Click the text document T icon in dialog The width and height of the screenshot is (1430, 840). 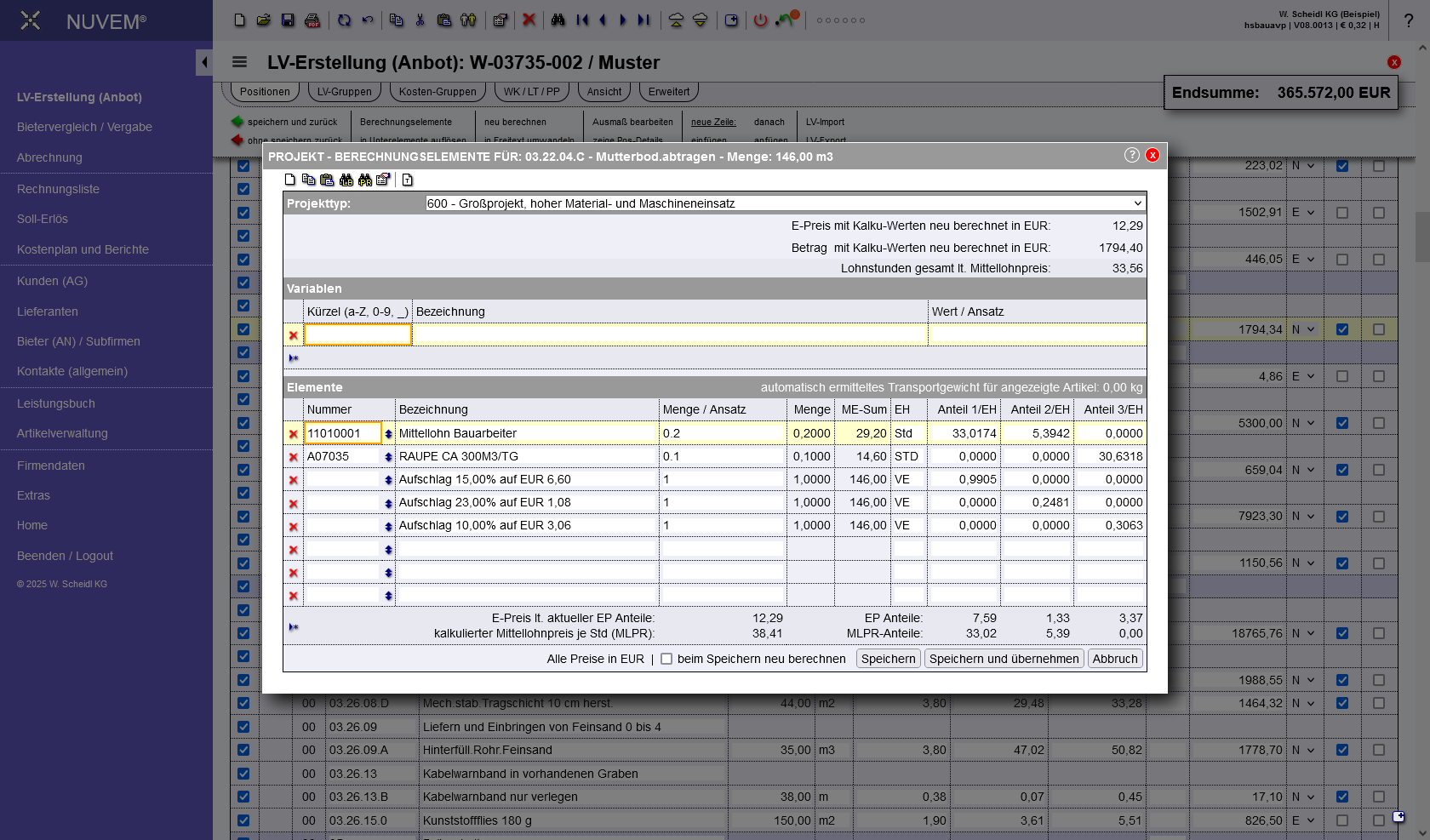pos(408,180)
